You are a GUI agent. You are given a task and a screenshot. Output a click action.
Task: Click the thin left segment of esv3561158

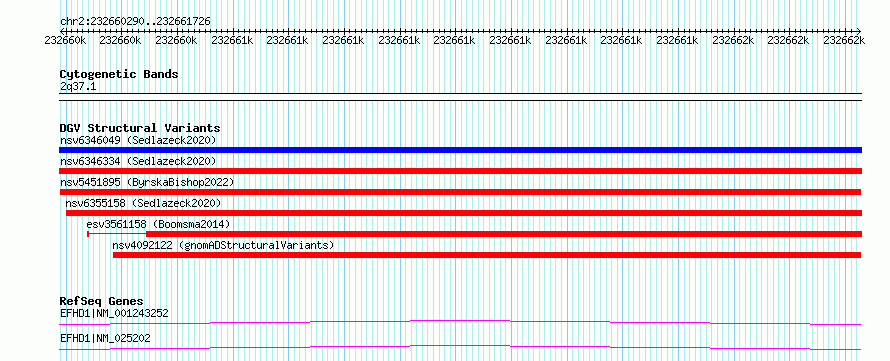[116, 234]
